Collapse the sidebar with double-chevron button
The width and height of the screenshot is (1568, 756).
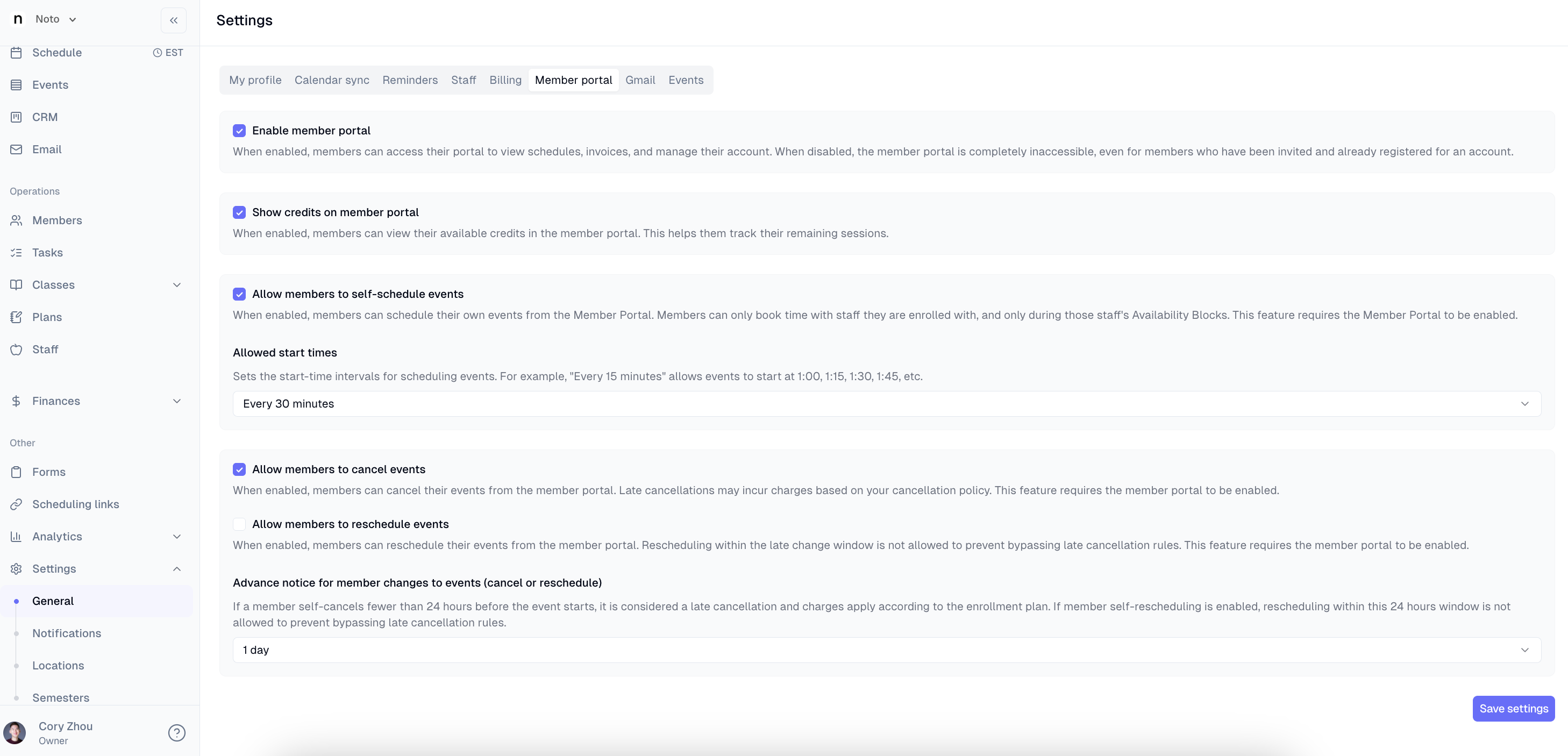tap(174, 20)
